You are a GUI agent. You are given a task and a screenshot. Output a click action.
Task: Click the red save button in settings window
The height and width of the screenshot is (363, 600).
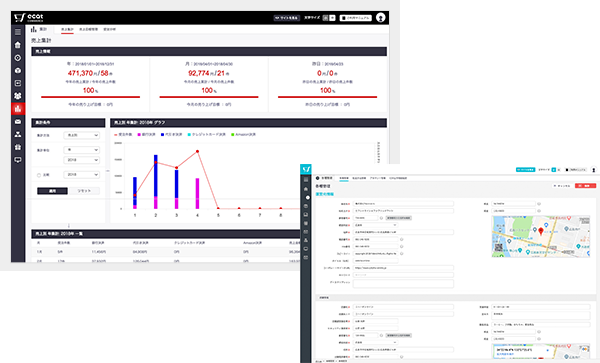[x=585, y=186]
